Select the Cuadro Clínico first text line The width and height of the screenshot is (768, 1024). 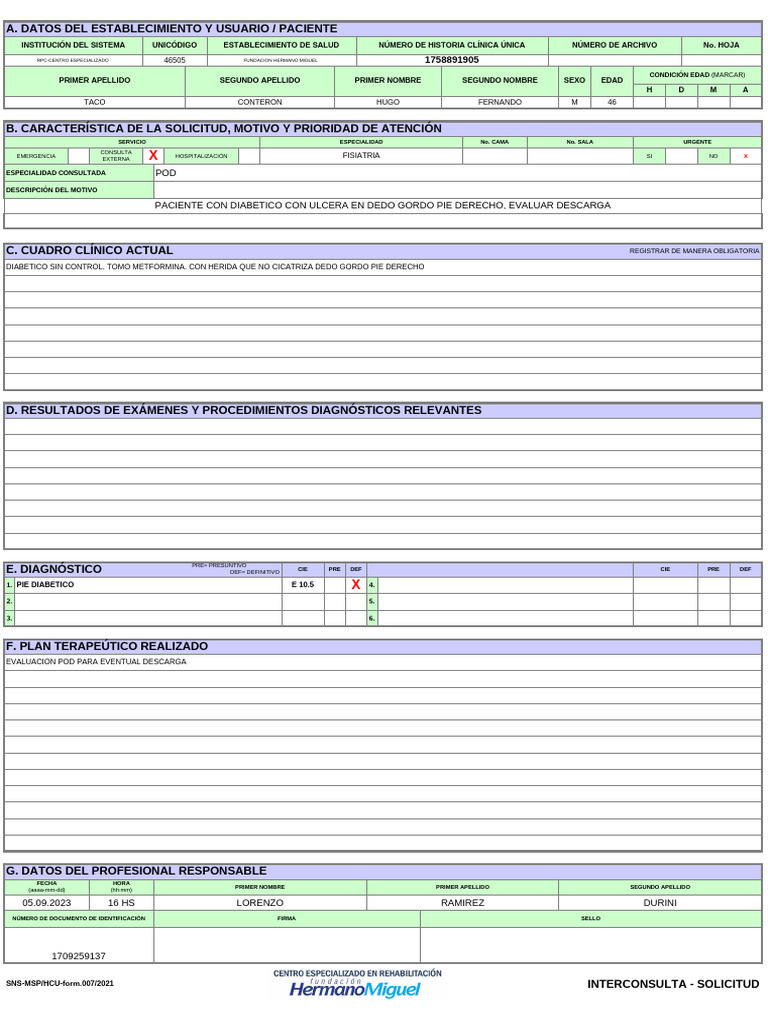(x=383, y=267)
